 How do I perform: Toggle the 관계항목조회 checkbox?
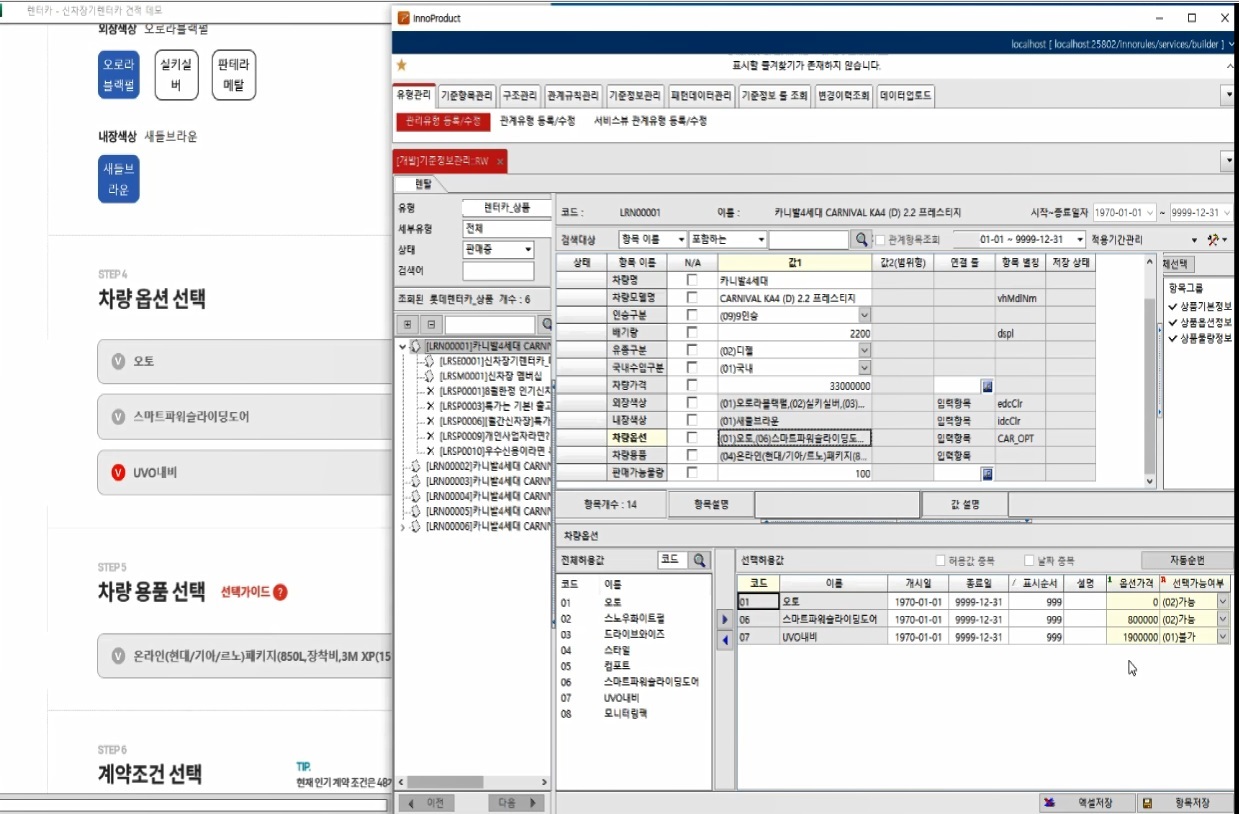[881, 240]
